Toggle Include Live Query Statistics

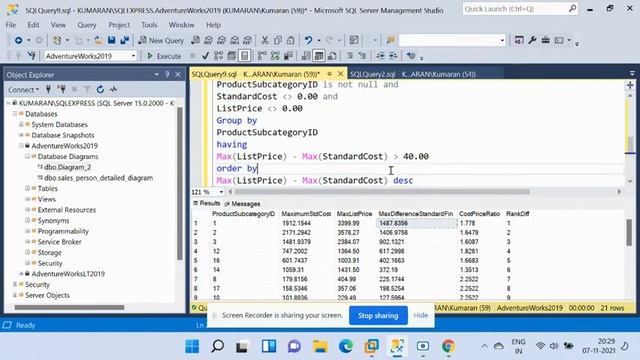(x=275, y=56)
